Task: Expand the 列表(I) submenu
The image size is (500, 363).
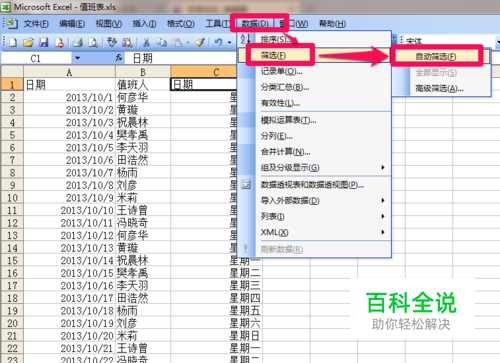Action: (x=383, y=216)
